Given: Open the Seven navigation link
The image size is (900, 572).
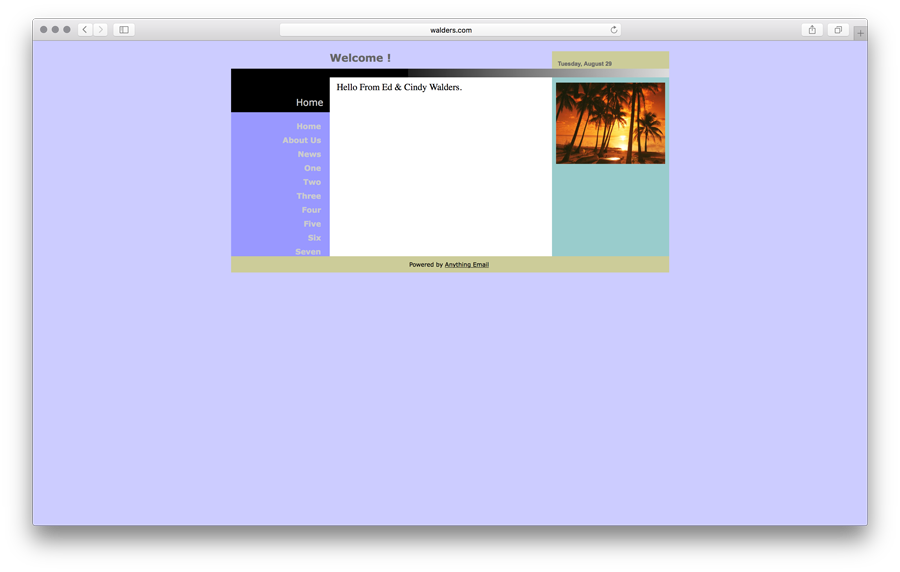Looking at the screenshot, I should [308, 251].
